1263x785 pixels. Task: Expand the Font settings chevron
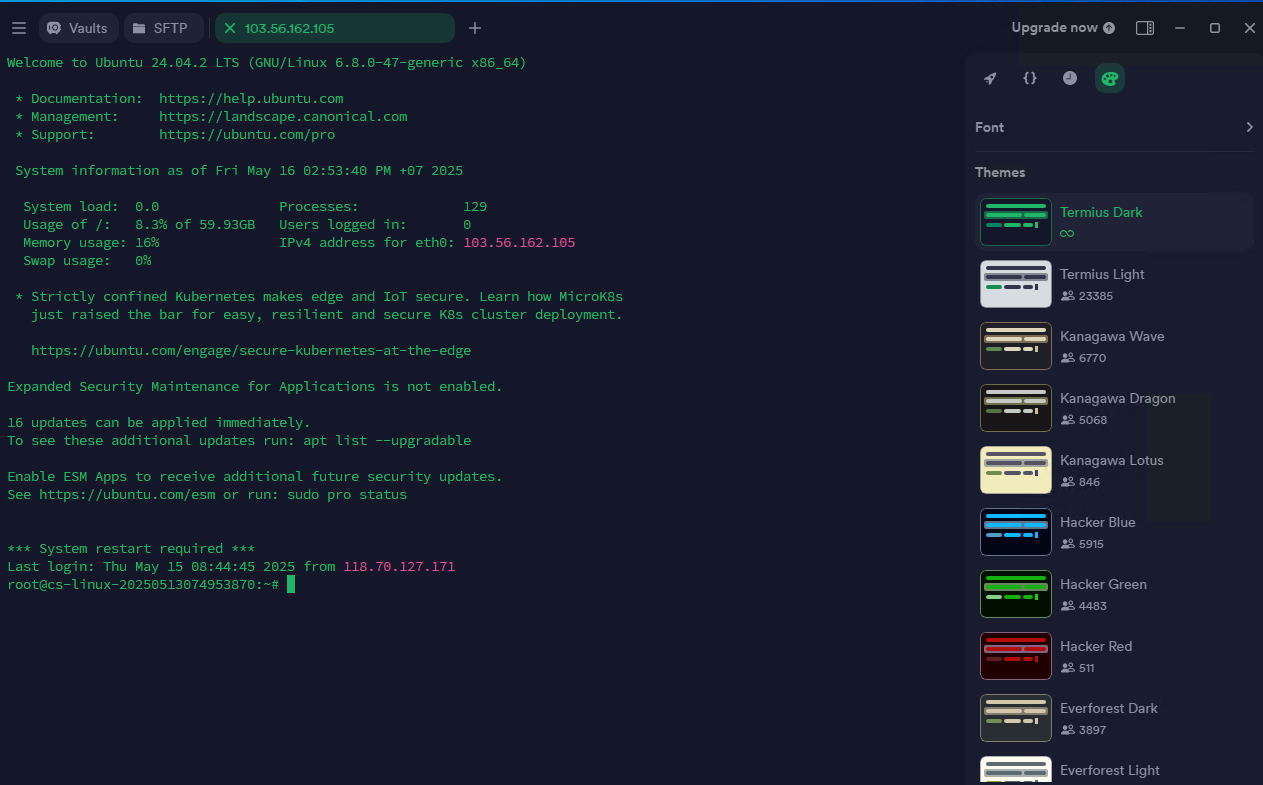pos(1249,127)
